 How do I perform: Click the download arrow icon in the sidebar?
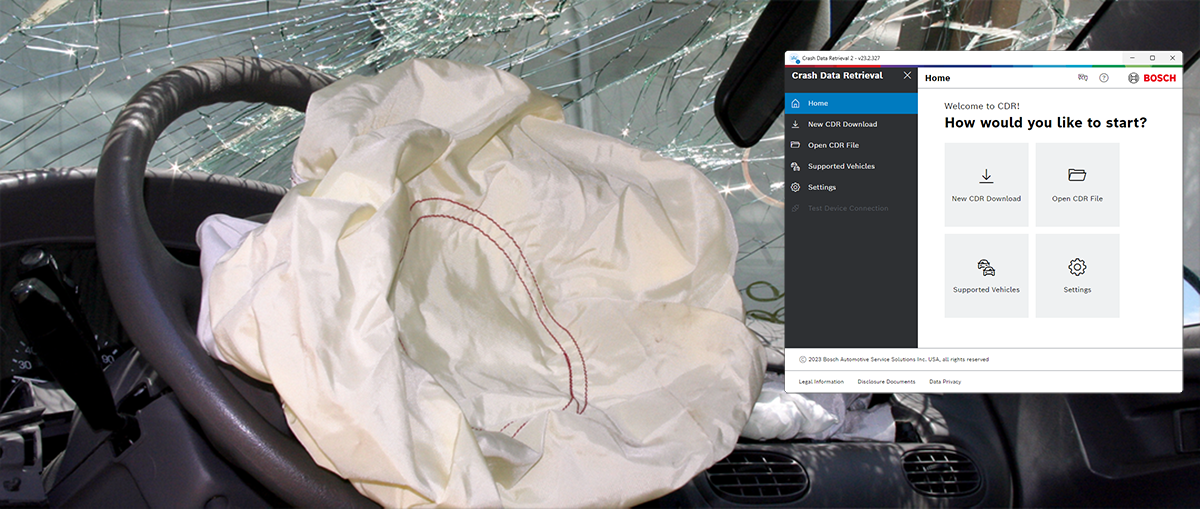[x=795, y=124]
